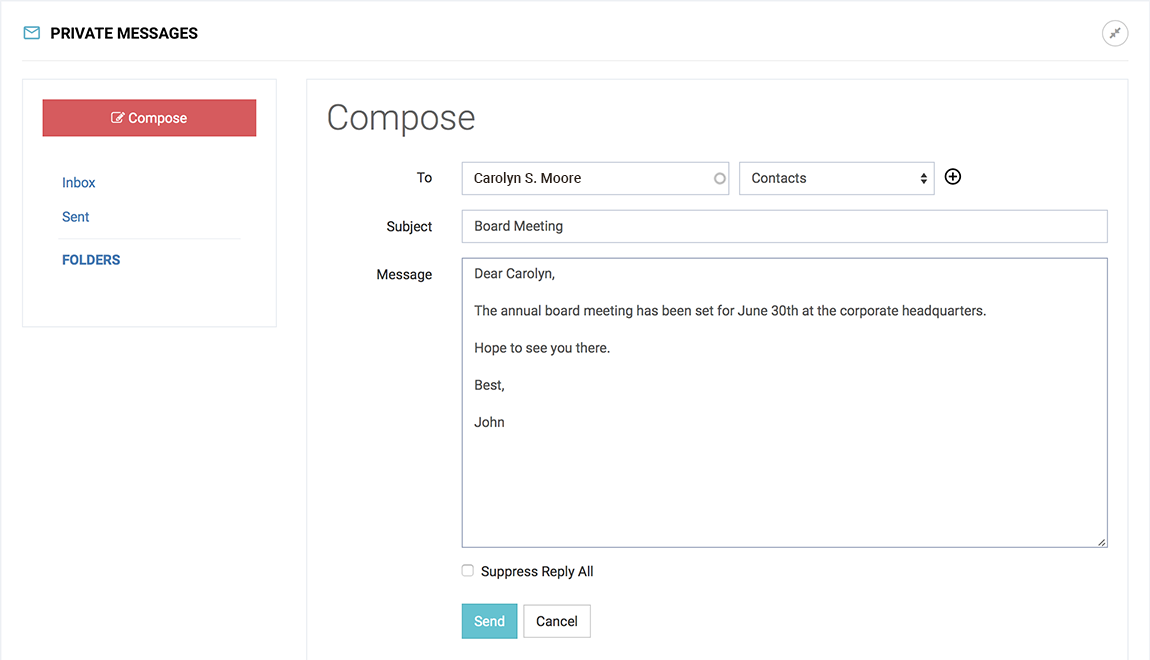
Task: Click the PRIVATE MESSAGES header title
Action: pyautogui.click(x=124, y=33)
